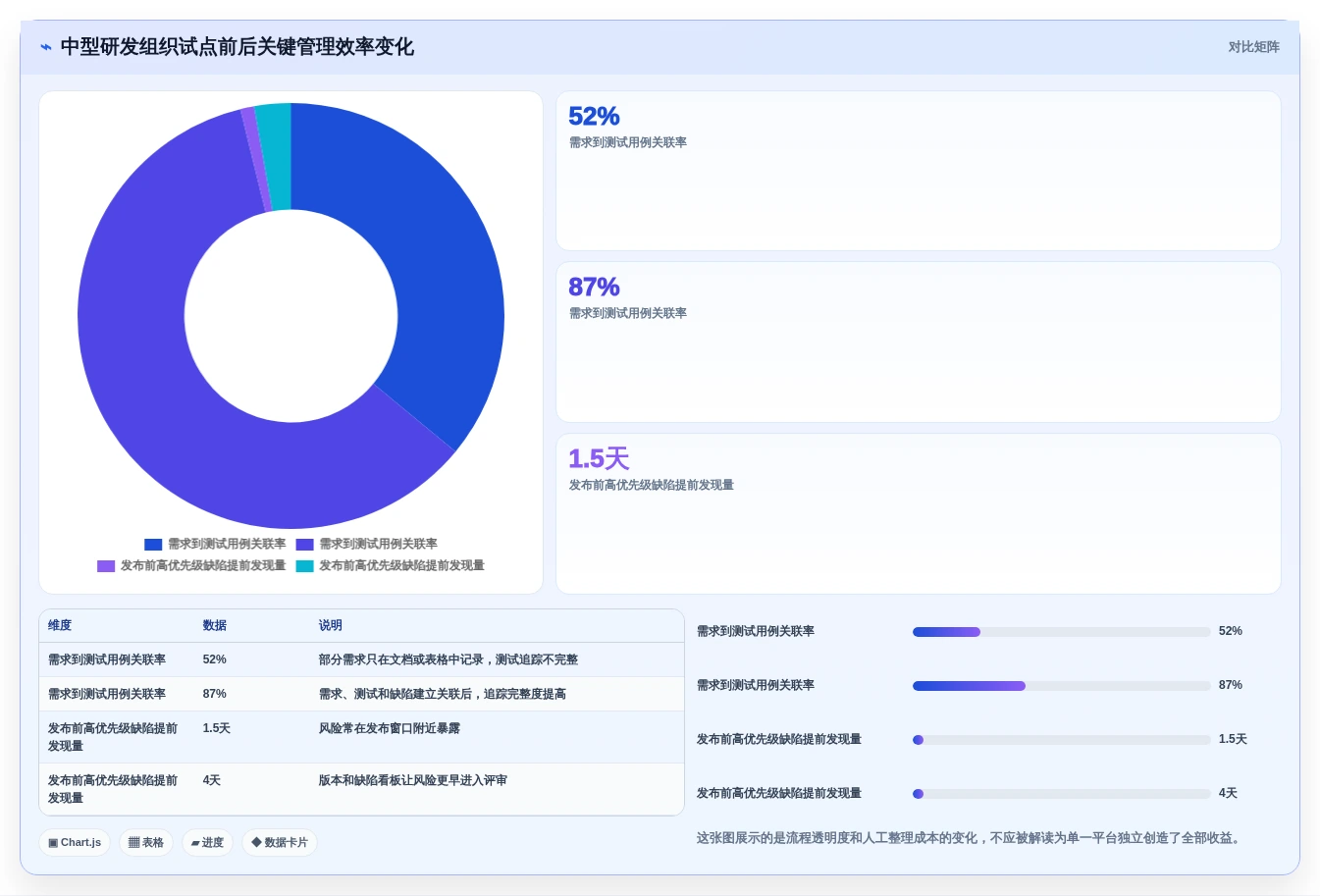Select the 数据卡片 chip

279,842
